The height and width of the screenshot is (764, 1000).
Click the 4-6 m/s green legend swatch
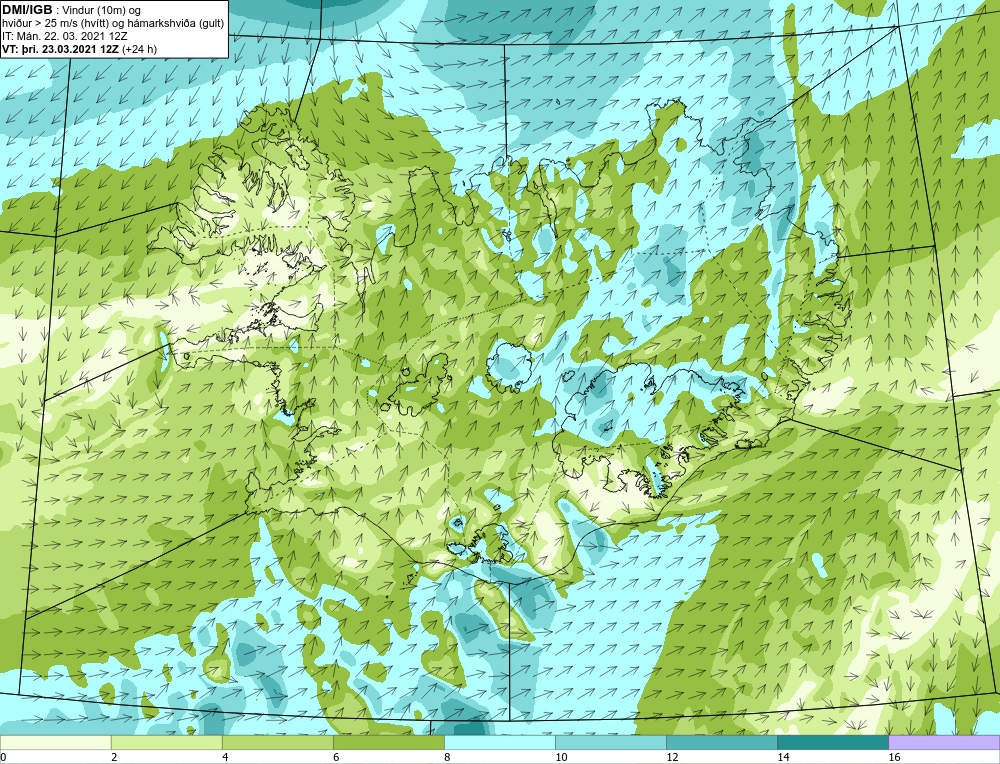pyautogui.click(x=277, y=742)
